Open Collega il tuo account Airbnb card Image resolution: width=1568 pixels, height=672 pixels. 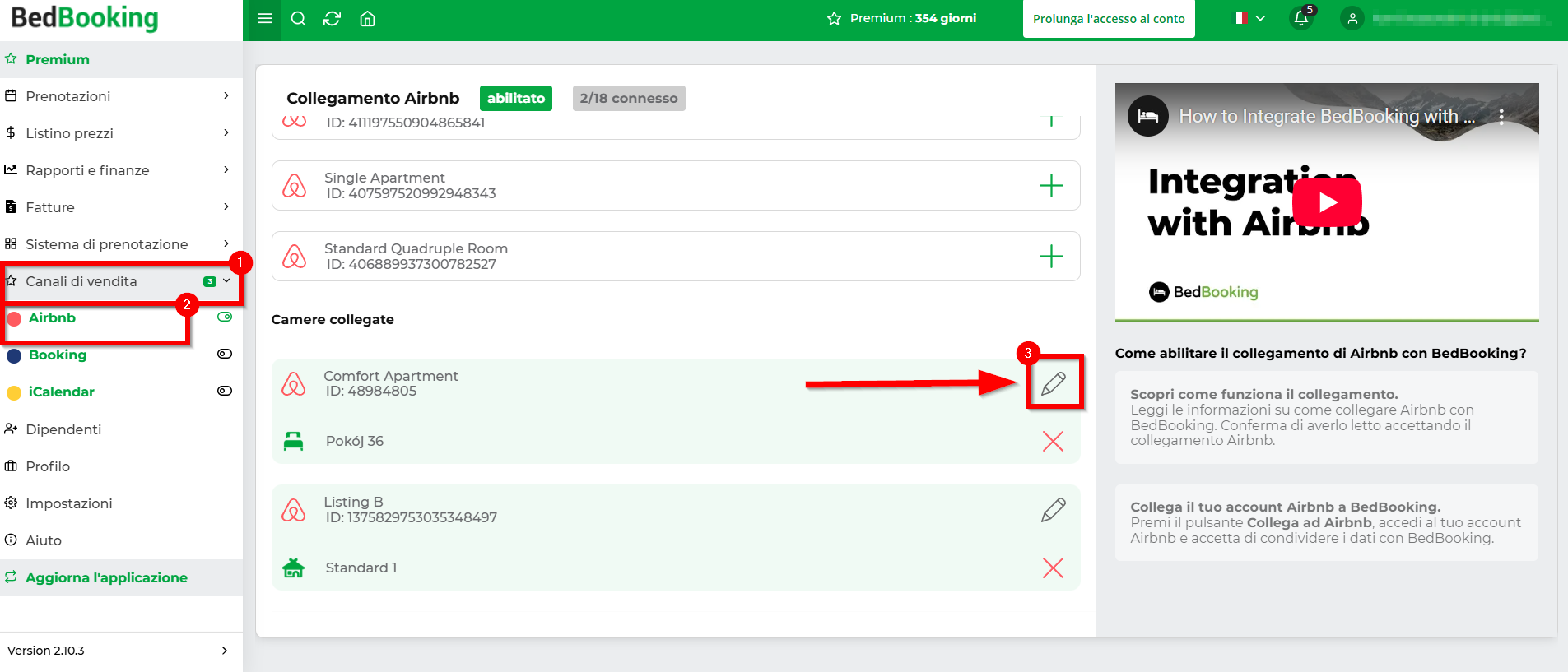pos(1327,522)
